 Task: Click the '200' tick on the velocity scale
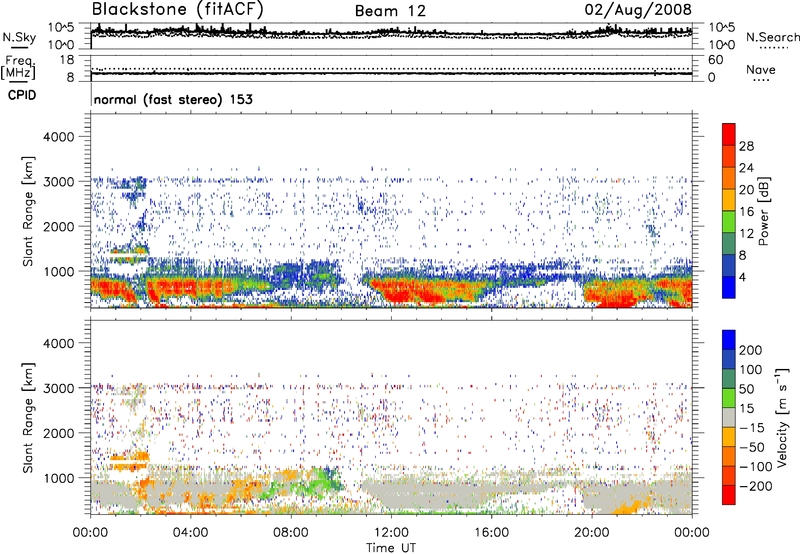pyautogui.click(x=751, y=350)
